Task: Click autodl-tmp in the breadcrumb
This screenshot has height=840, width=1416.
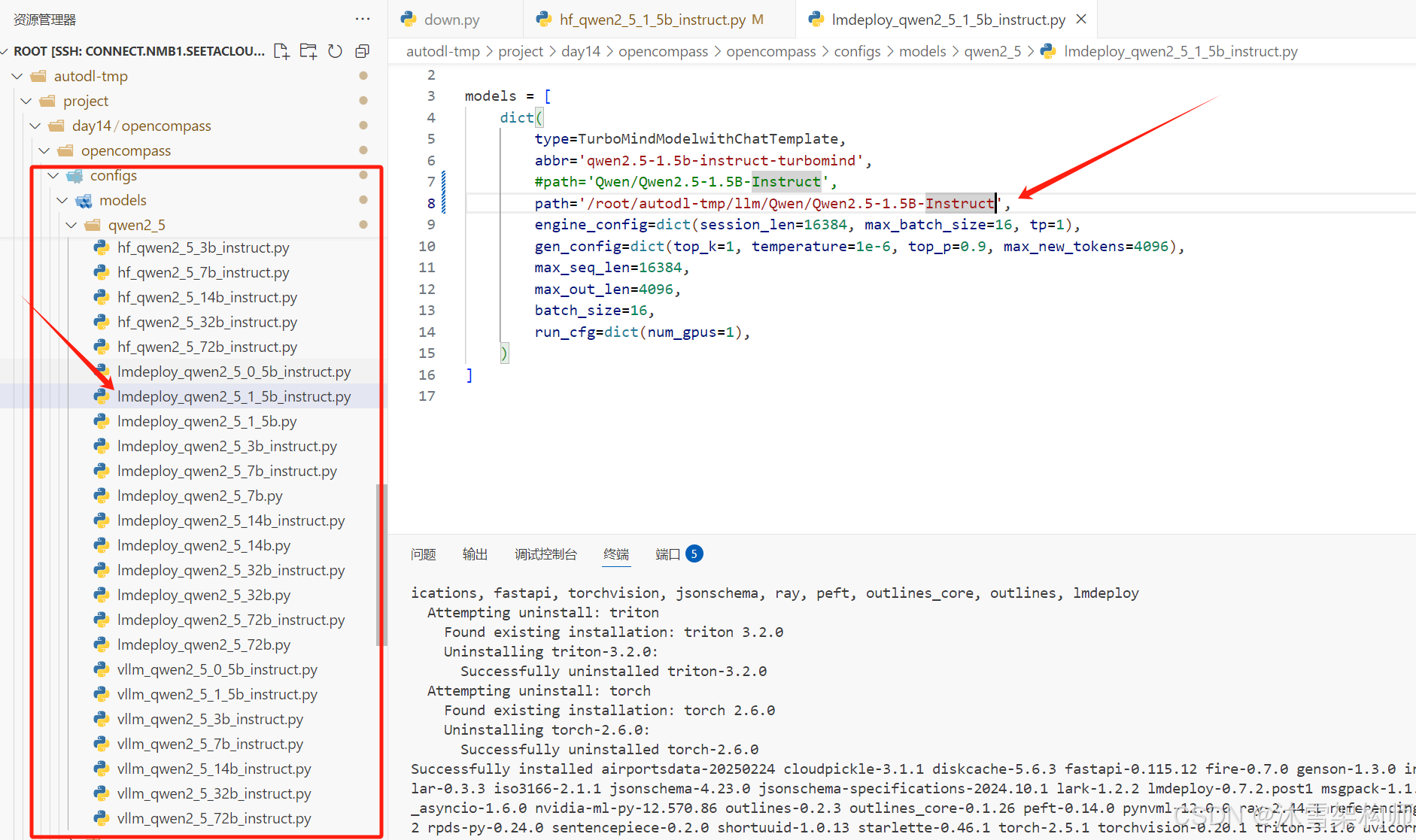Action: tap(443, 51)
